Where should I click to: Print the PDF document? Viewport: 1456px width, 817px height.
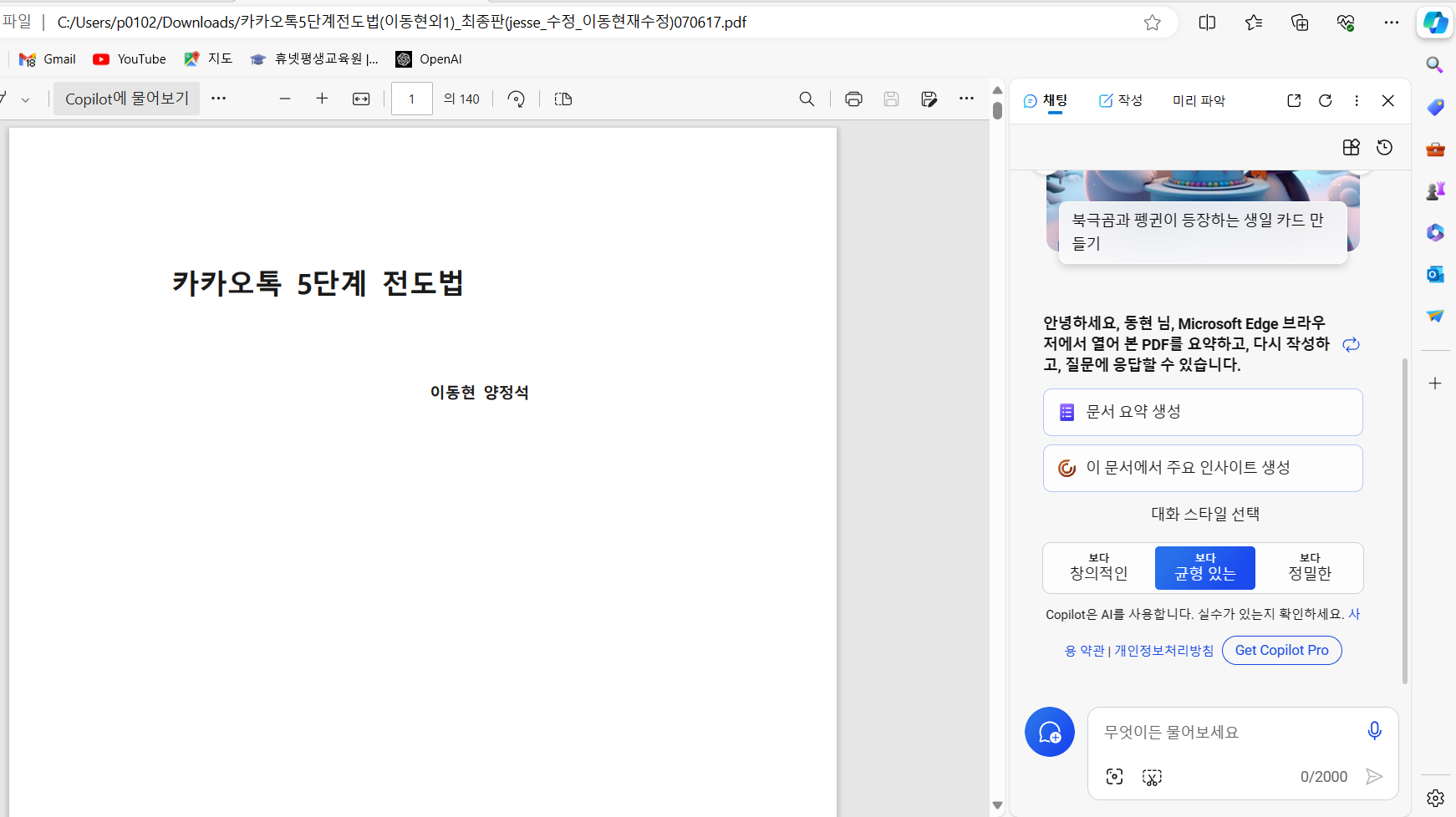click(x=853, y=99)
